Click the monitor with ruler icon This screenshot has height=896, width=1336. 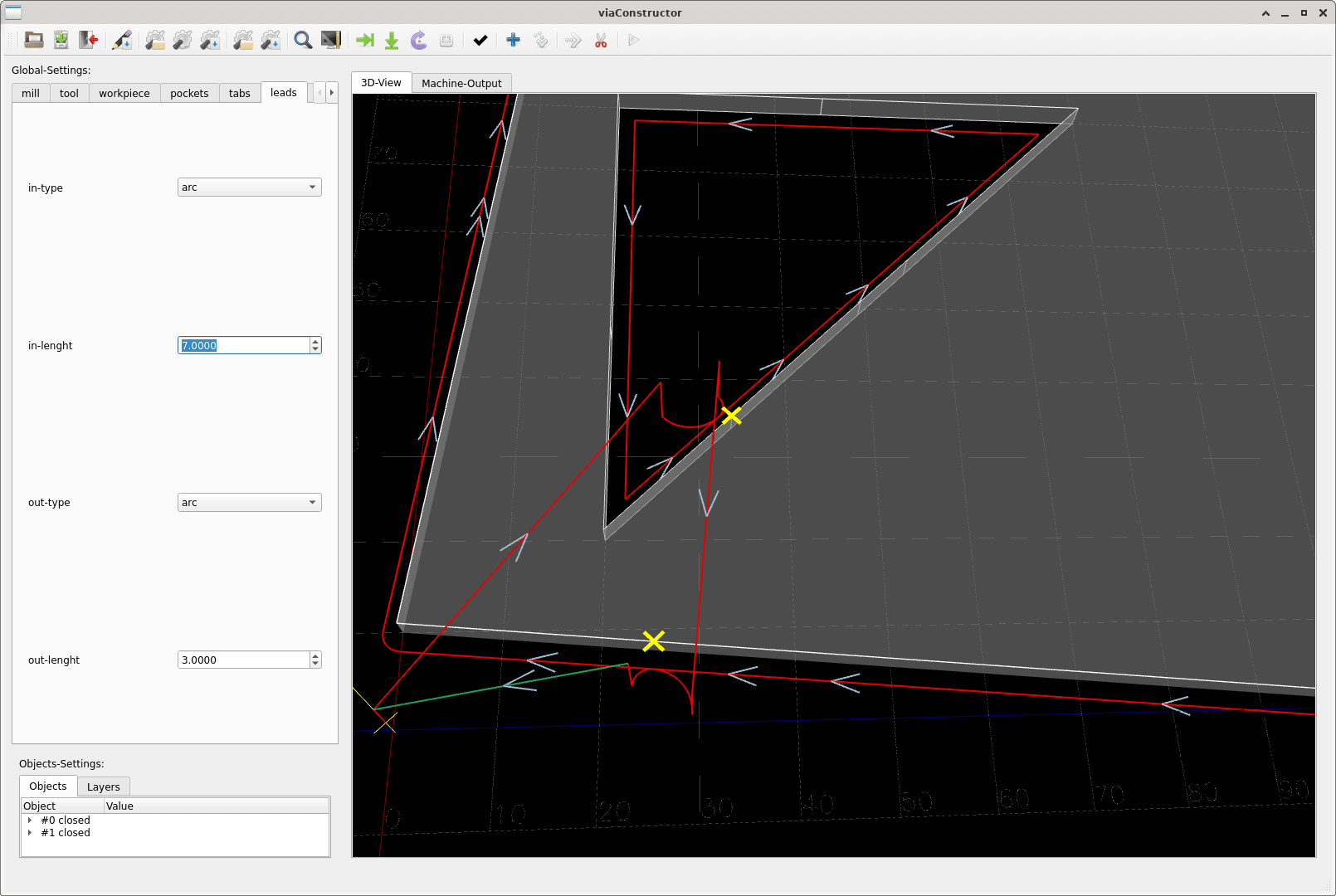tap(331, 40)
